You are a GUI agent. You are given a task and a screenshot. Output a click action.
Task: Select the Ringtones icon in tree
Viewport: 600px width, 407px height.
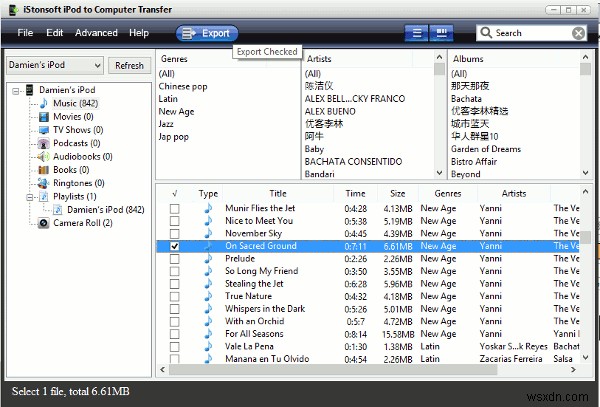pos(43,183)
